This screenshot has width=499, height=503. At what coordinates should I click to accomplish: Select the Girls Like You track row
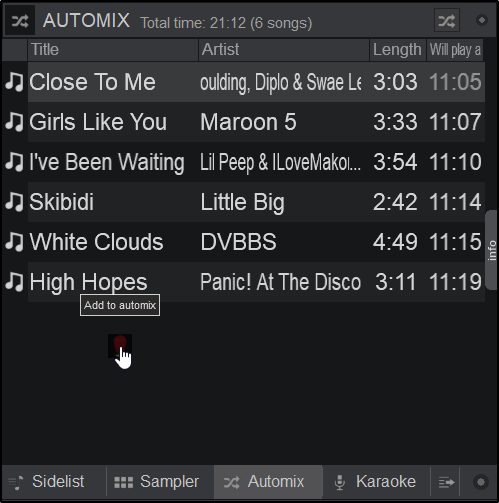point(256,122)
